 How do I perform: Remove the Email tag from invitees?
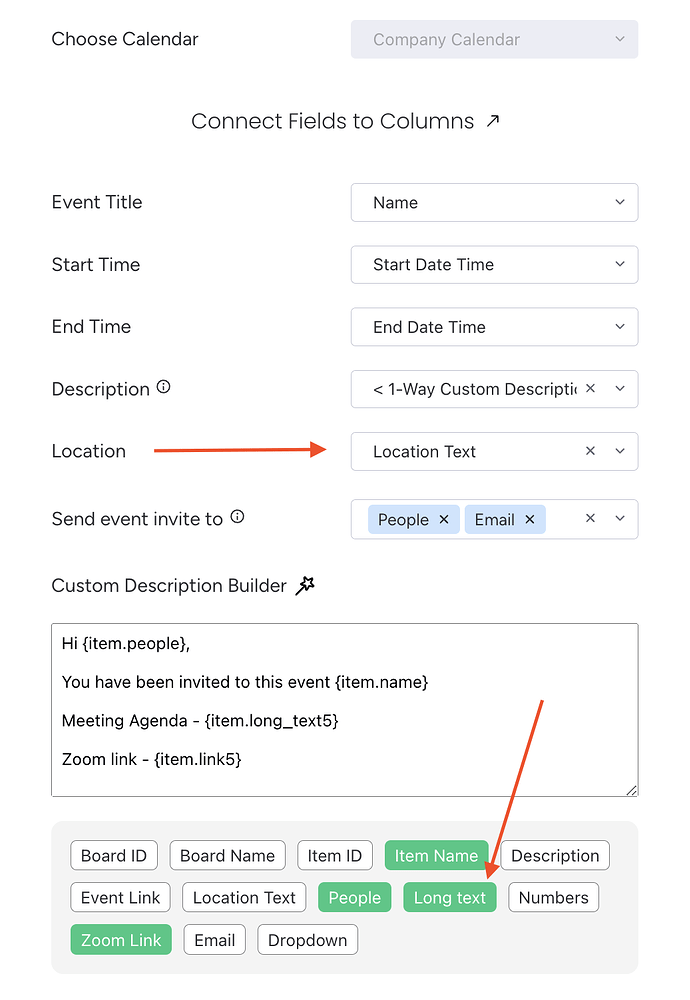pos(530,519)
